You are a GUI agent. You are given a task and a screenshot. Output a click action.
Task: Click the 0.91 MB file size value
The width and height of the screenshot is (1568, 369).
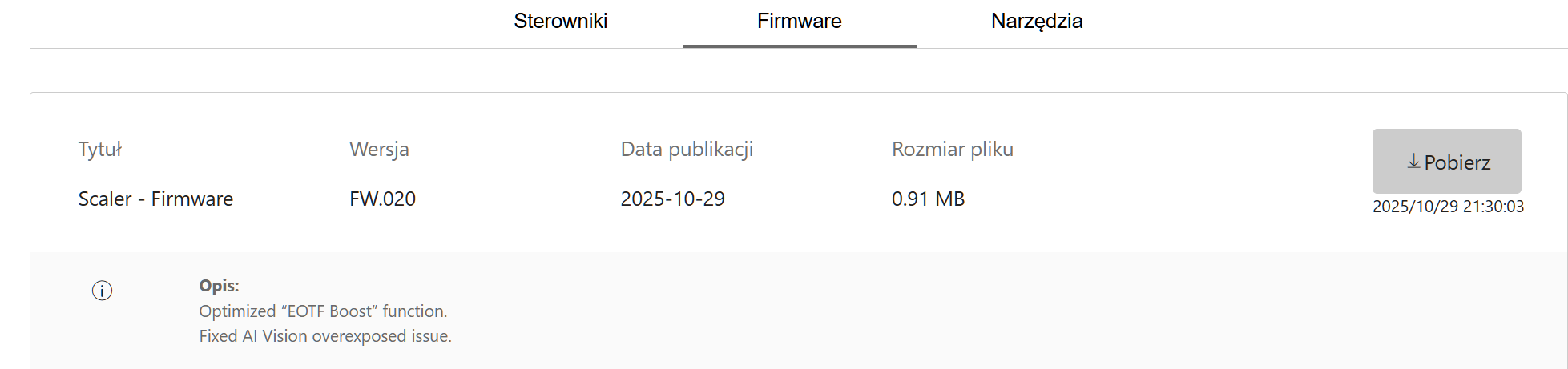928,199
